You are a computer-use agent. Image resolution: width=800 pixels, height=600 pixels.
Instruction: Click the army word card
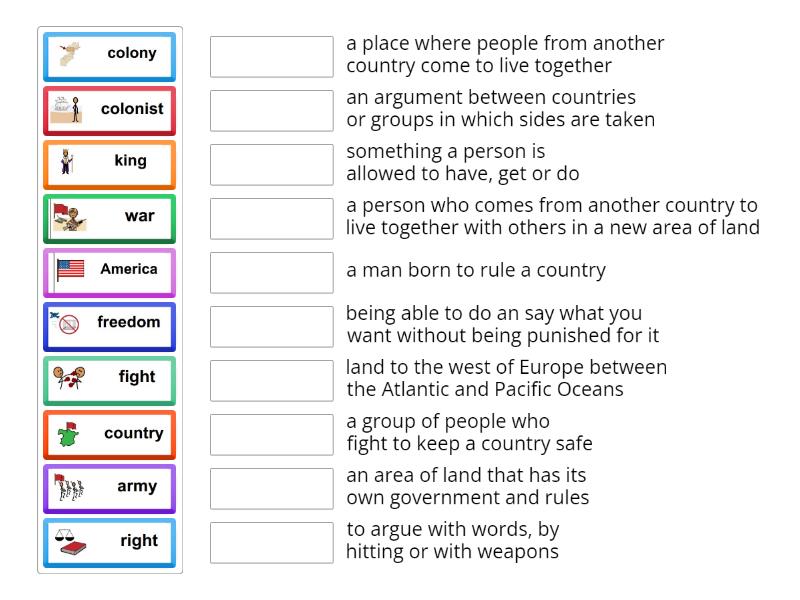(109, 488)
